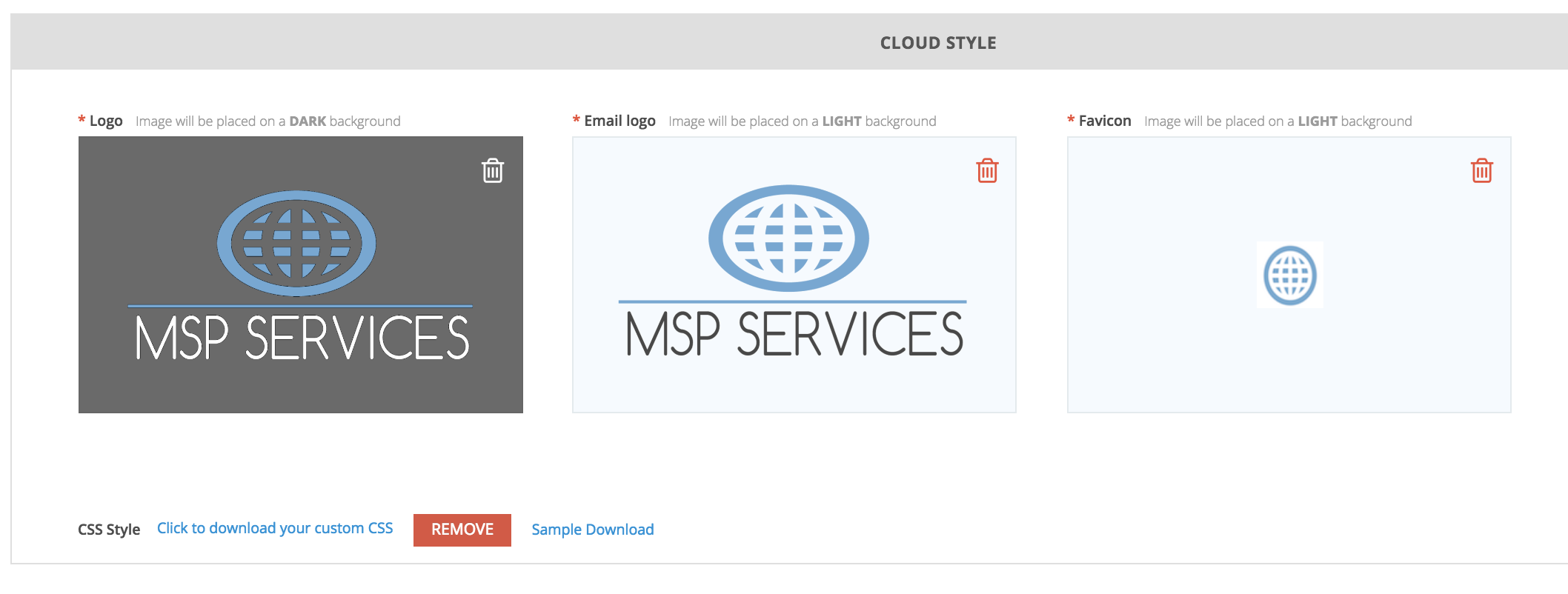Open the custom CSS download link
1568x594 pixels.
coord(275,528)
